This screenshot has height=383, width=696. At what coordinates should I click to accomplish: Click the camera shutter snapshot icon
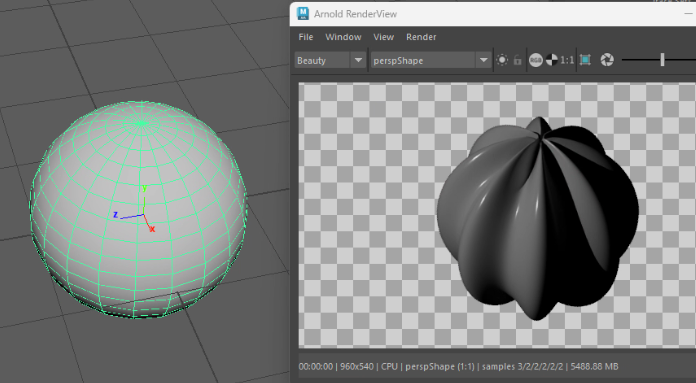[x=607, y=60]
